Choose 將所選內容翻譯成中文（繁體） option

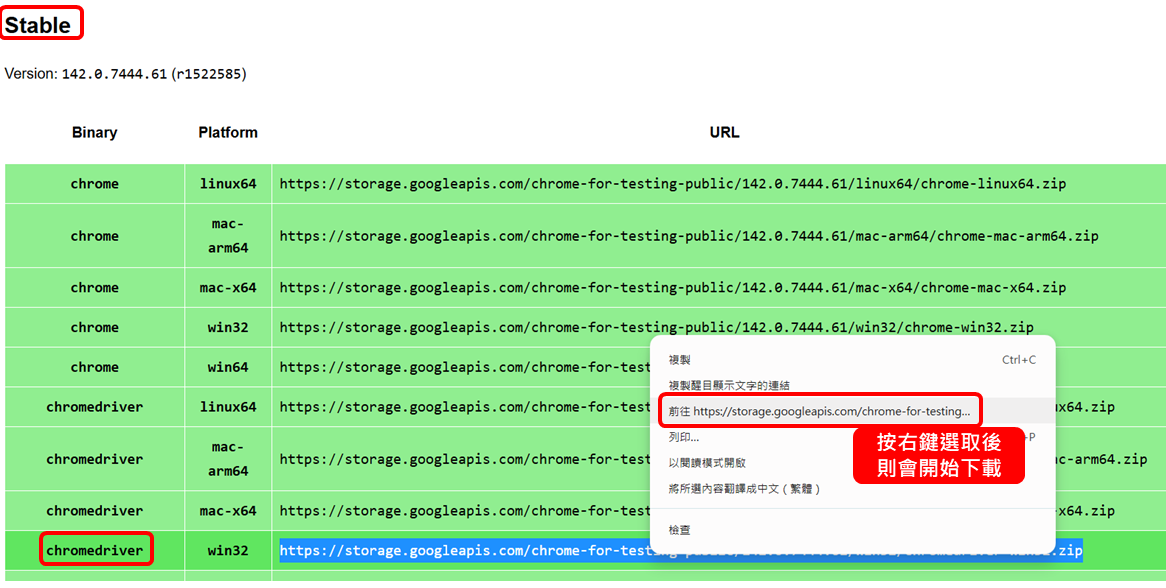click(x=744, y=489)
